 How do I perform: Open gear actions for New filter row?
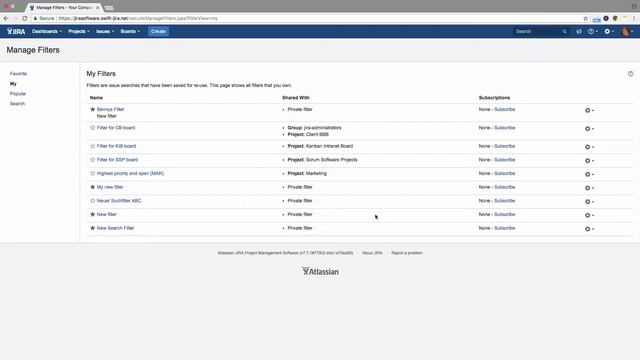(x=589, y=216)
